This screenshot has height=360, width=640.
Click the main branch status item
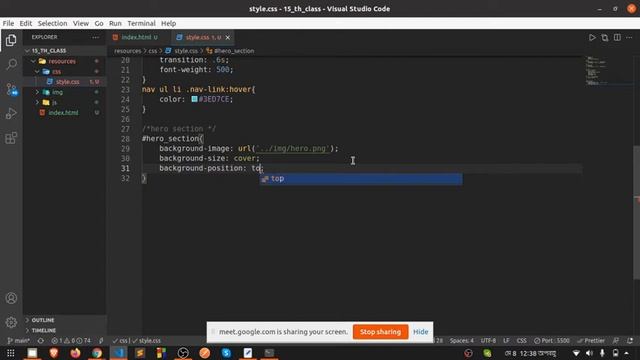(x=18, y=340)
